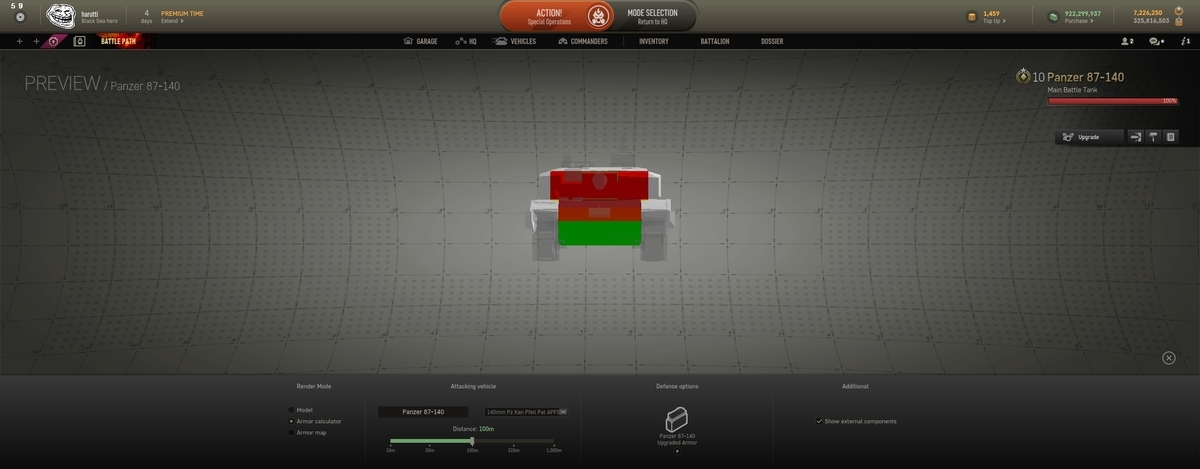
Task: Open the boxed lock icon beside Battle Path
Action: point(79,41)
